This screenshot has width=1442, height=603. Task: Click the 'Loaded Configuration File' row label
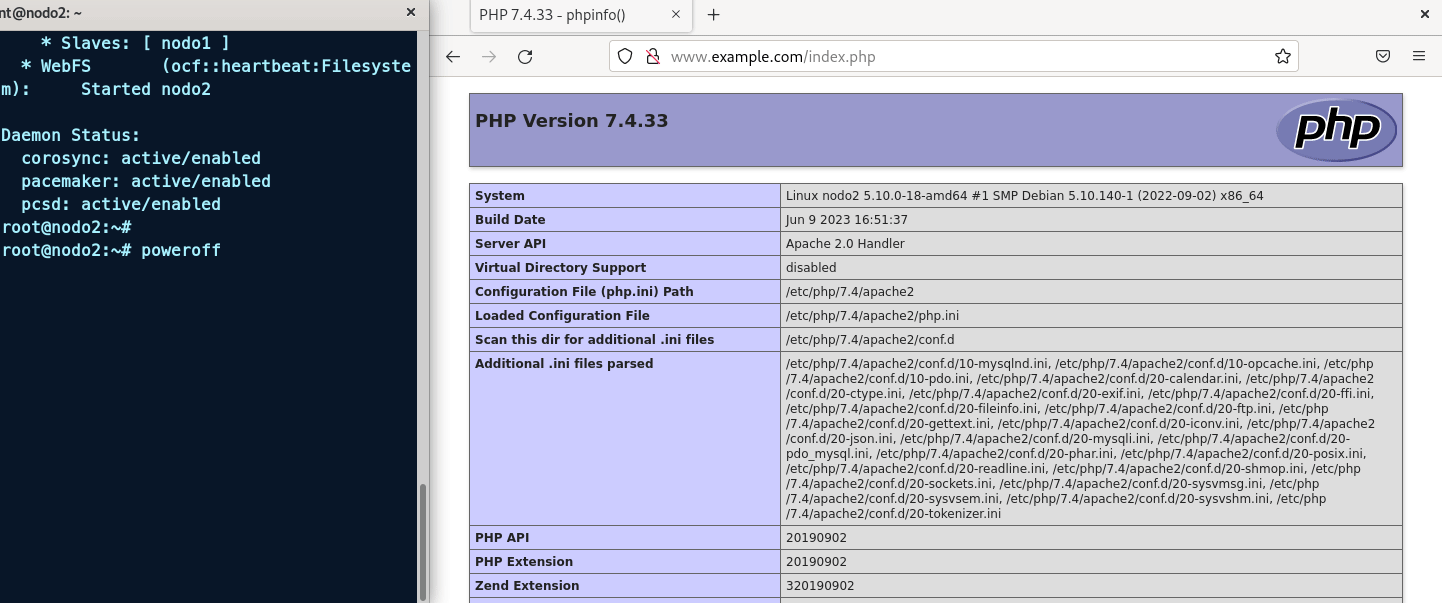click(562, 316)
